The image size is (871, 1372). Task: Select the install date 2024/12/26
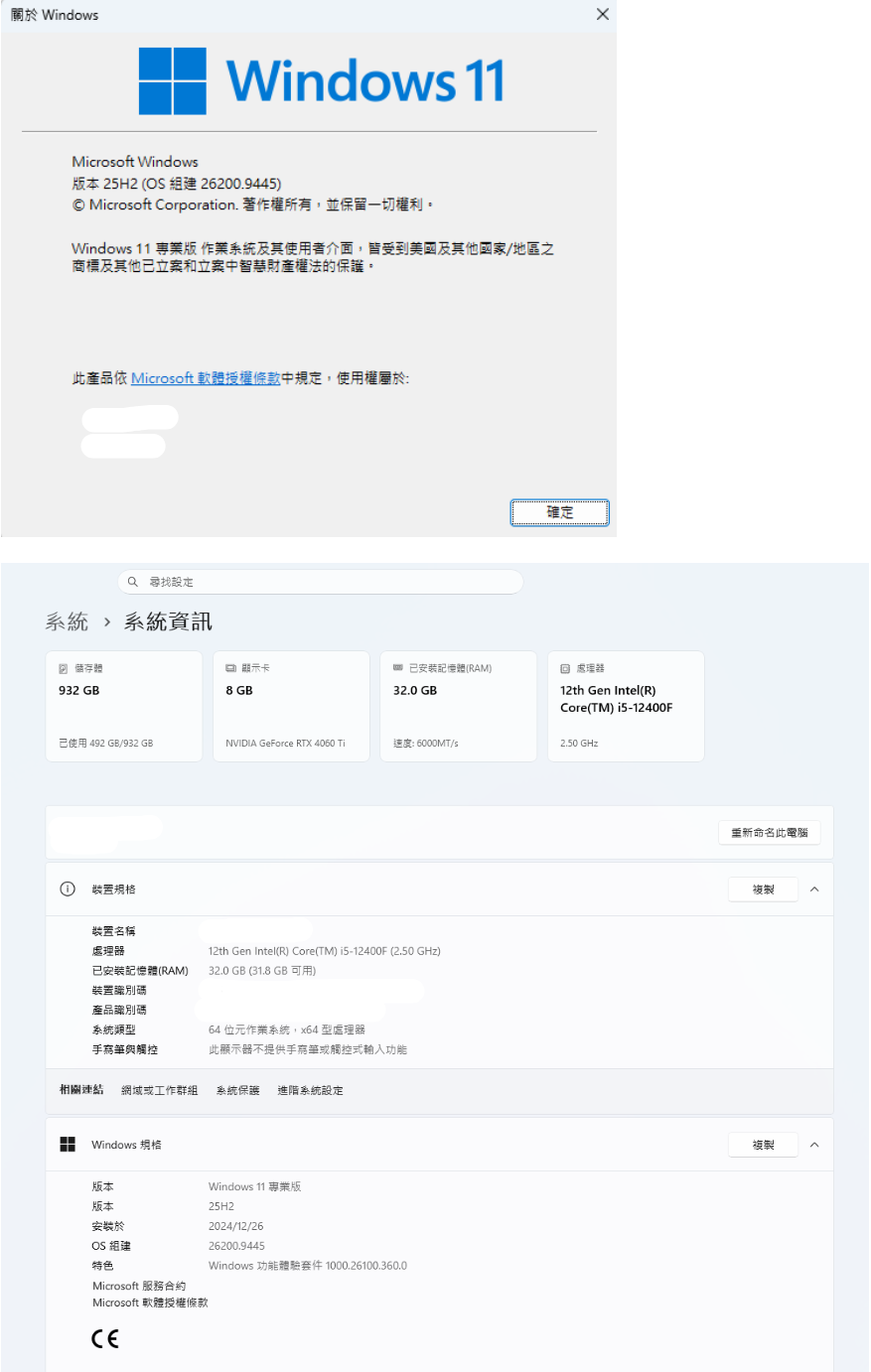(x=236, y=1226)
